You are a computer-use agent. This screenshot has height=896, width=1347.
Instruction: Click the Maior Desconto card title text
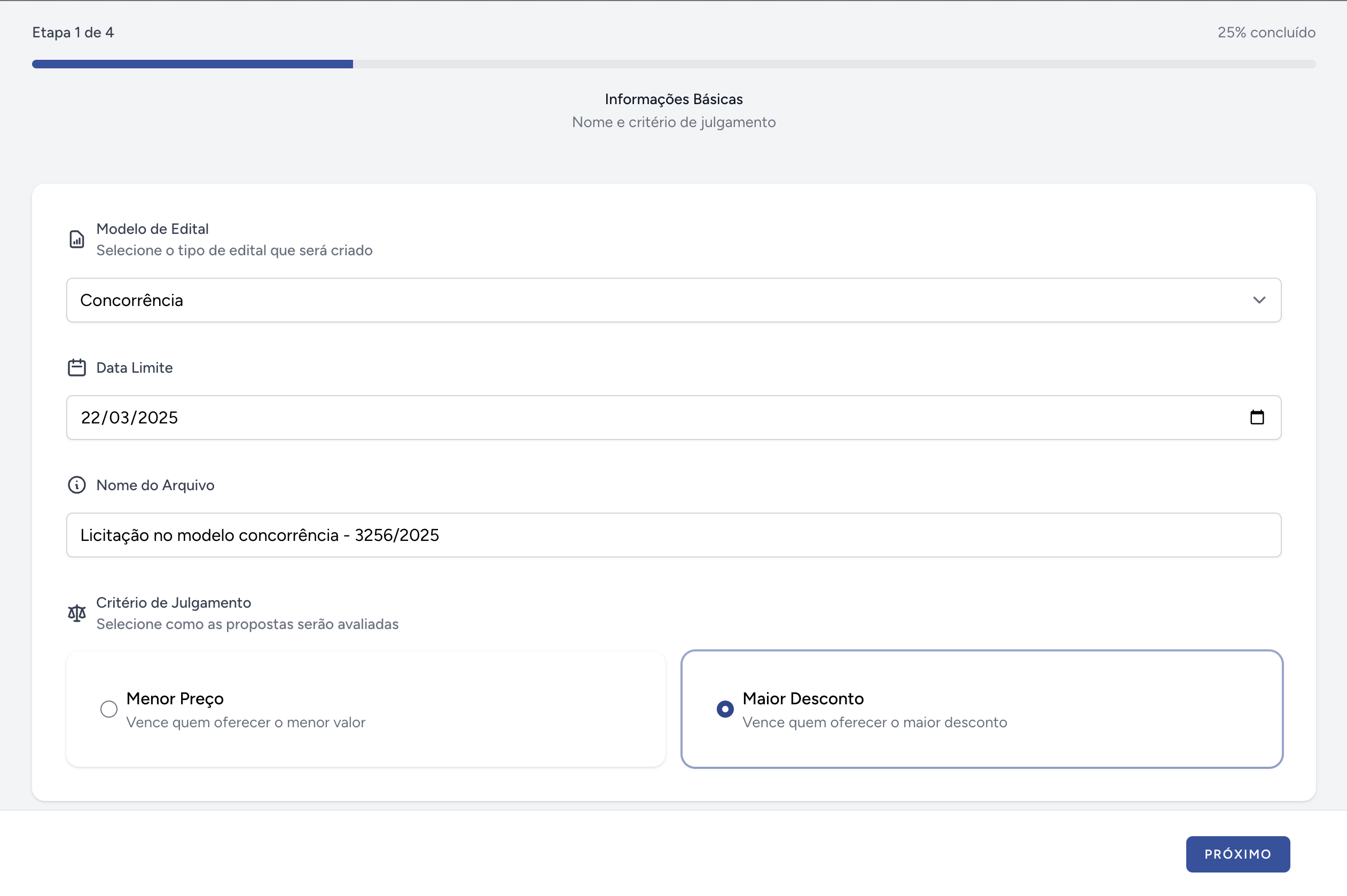click(802, 698)
